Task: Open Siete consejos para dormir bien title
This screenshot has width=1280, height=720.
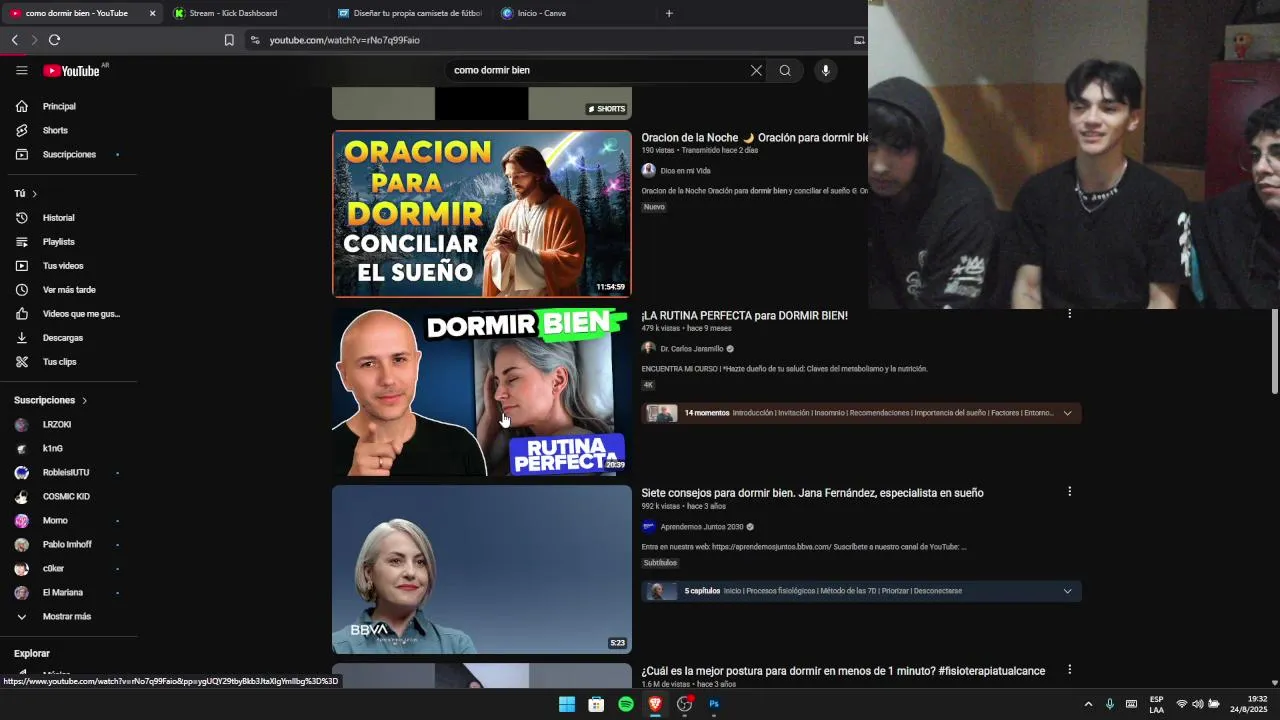Action: pos(812,493)
